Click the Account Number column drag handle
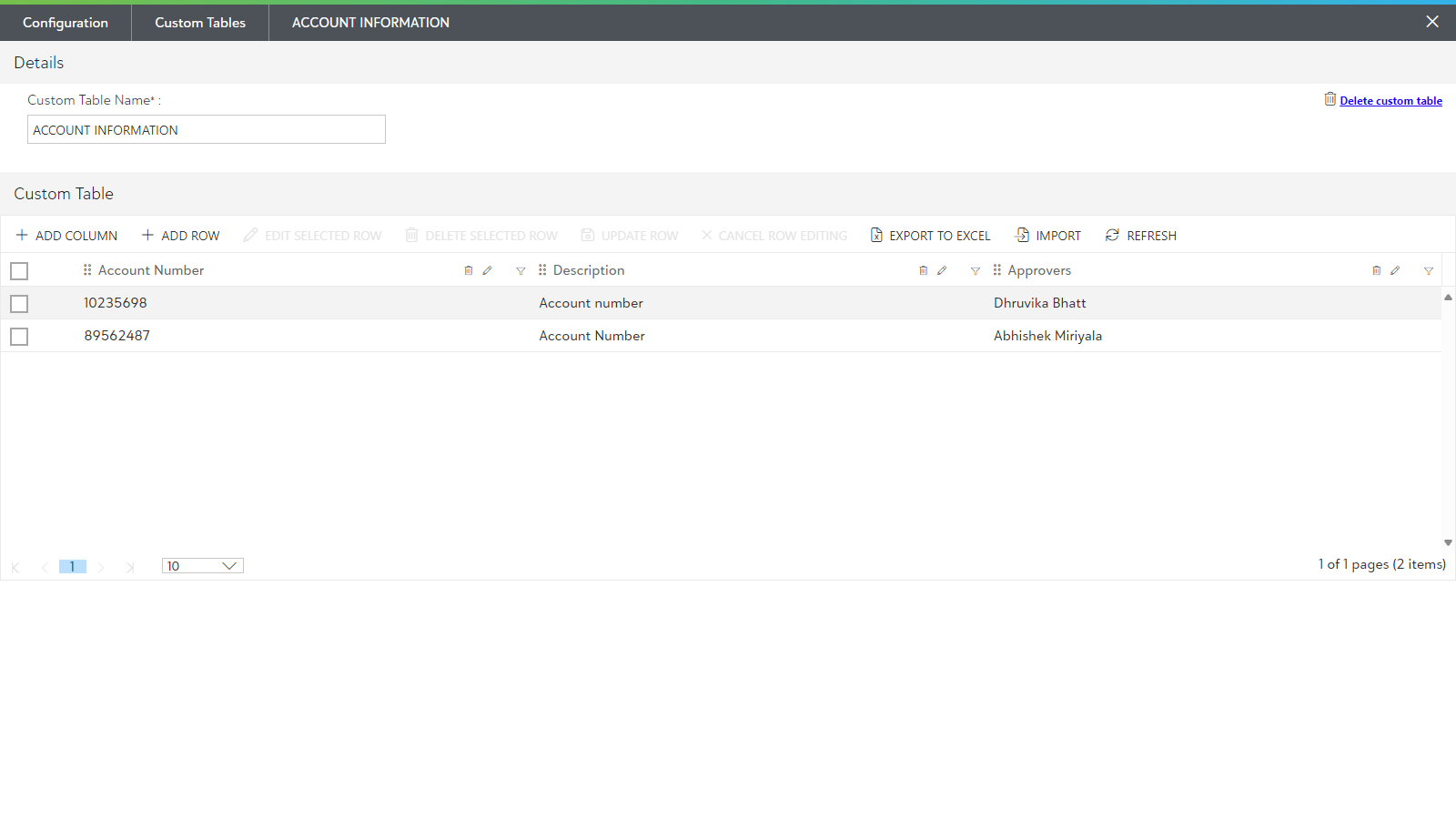This screenshot has width=1456, height=819. [x=87, y=270]
